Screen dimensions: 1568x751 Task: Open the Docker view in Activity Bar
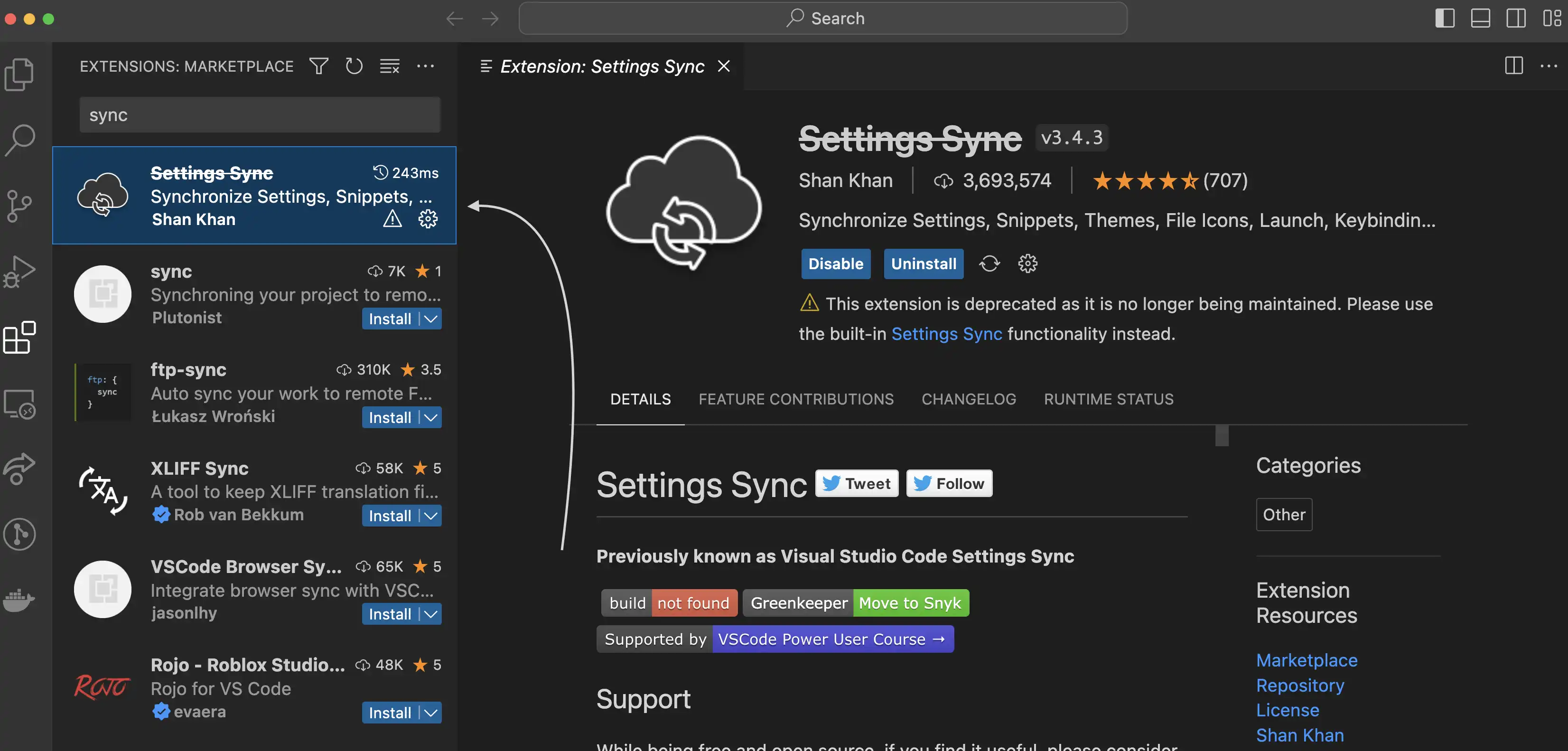[19, 601]
